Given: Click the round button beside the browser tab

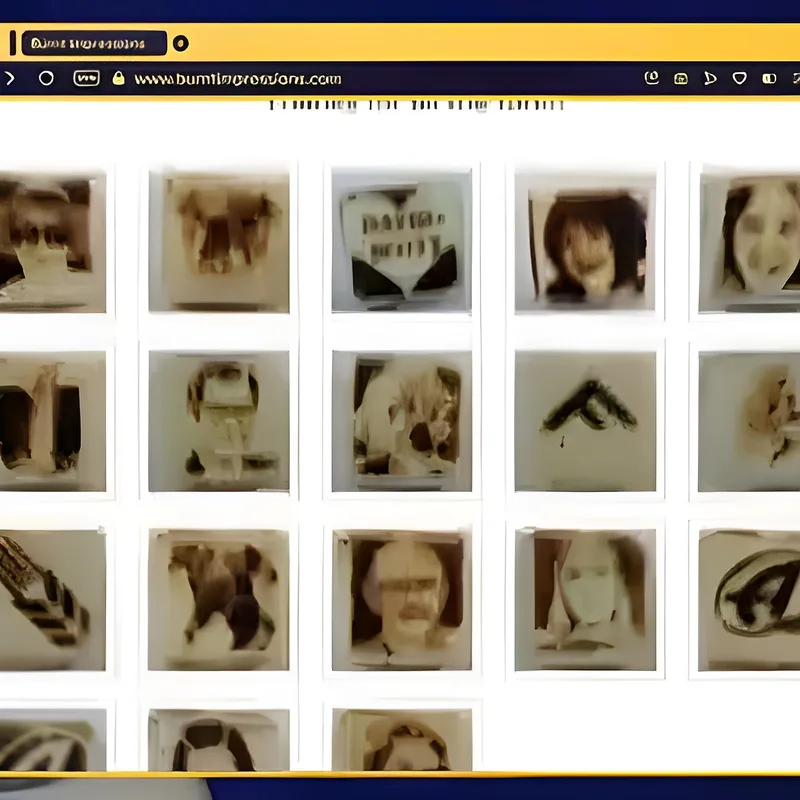Looking at the screenshot, I should (181, 43).
